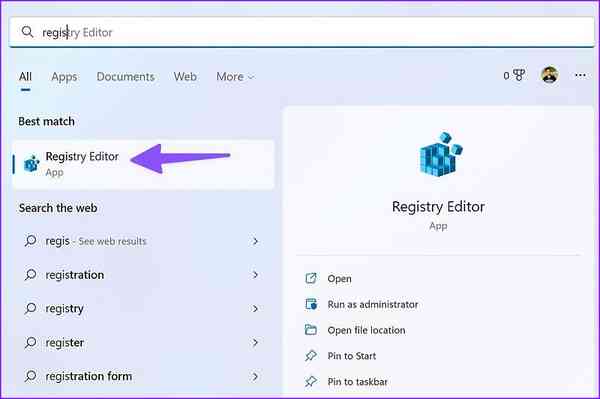600x399 pixels.
Task: Select the 'registry' suggestion text
Action: (x=64, y=308)
